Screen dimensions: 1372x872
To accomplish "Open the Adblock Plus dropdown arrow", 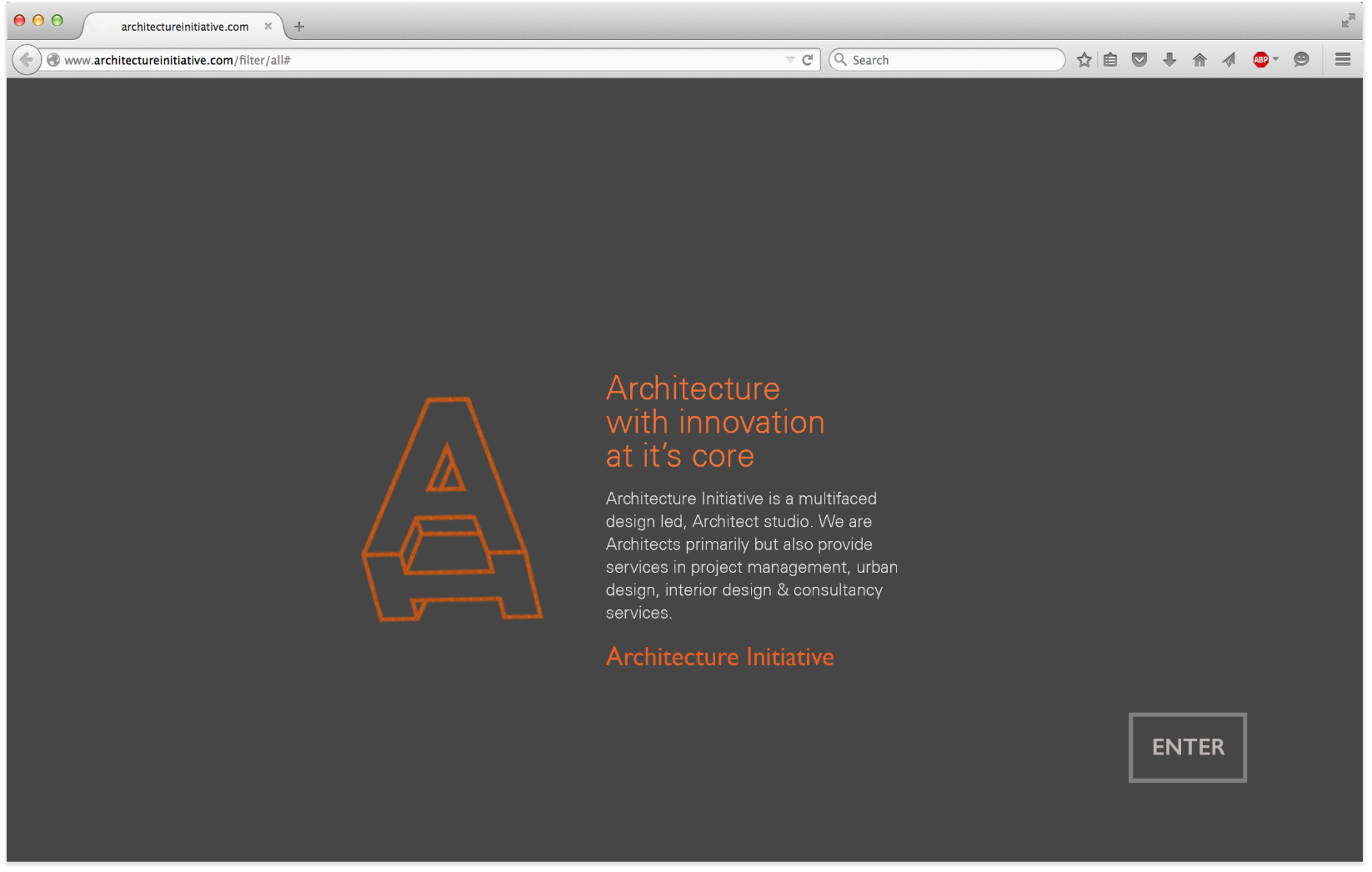I will 1275,59.
